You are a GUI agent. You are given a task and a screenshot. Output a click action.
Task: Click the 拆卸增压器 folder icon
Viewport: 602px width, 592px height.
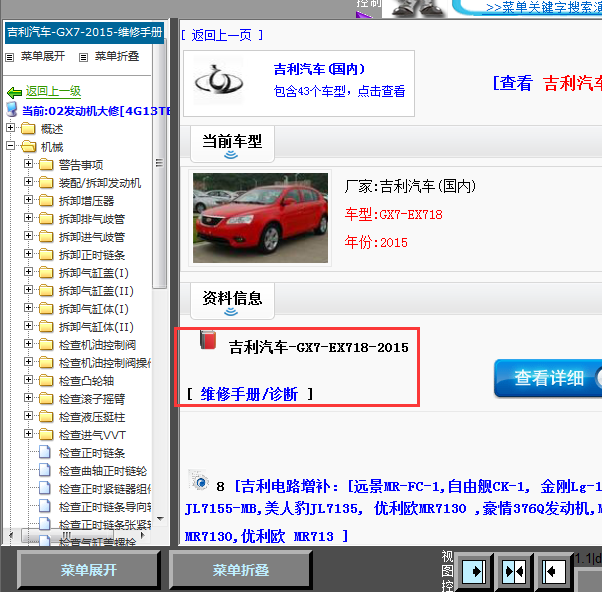point(46,200)
